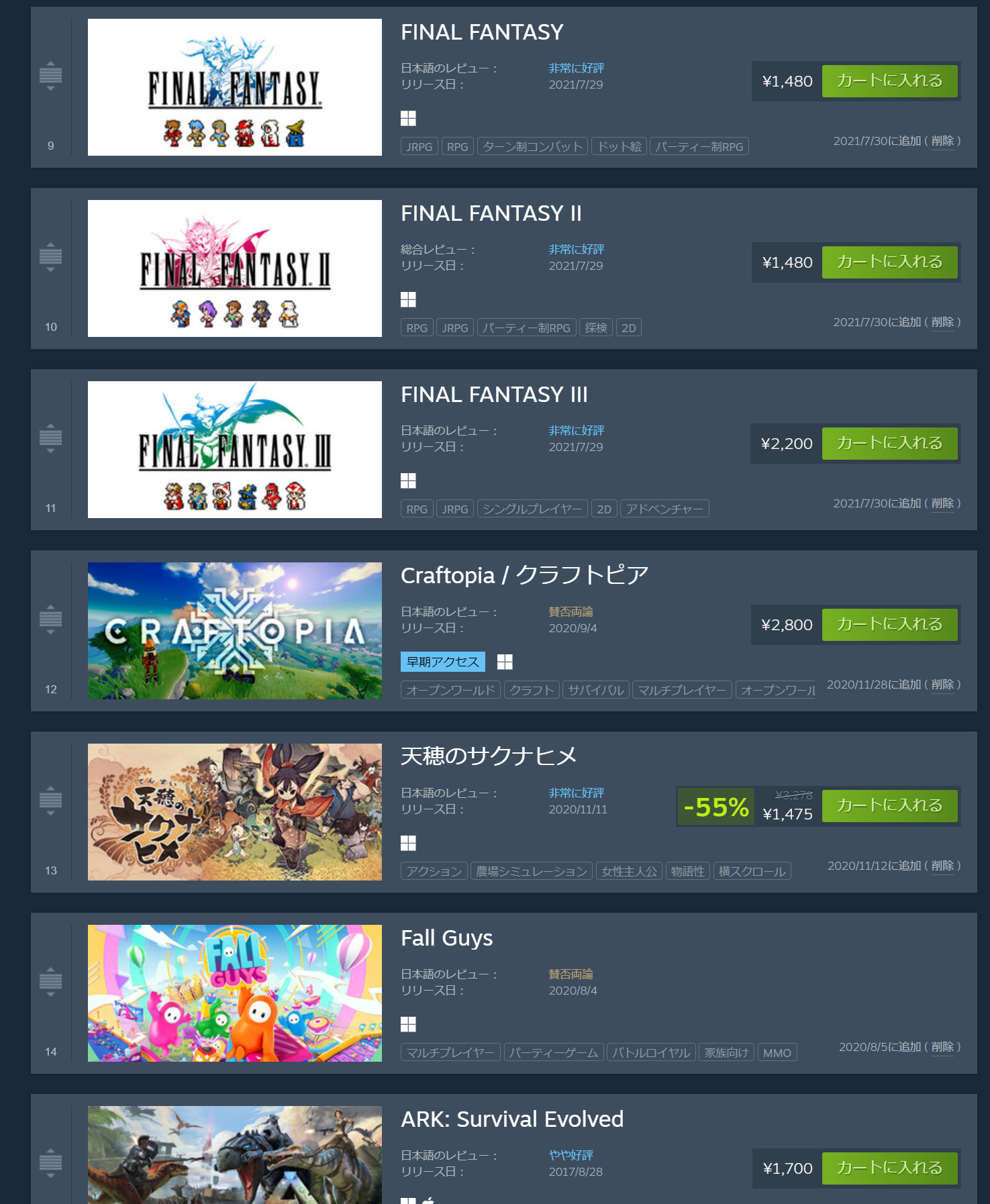990x1204 pixels.
Task: Click the drag handle for FINAL FANTASY
Action: click(x=50, y=75)
